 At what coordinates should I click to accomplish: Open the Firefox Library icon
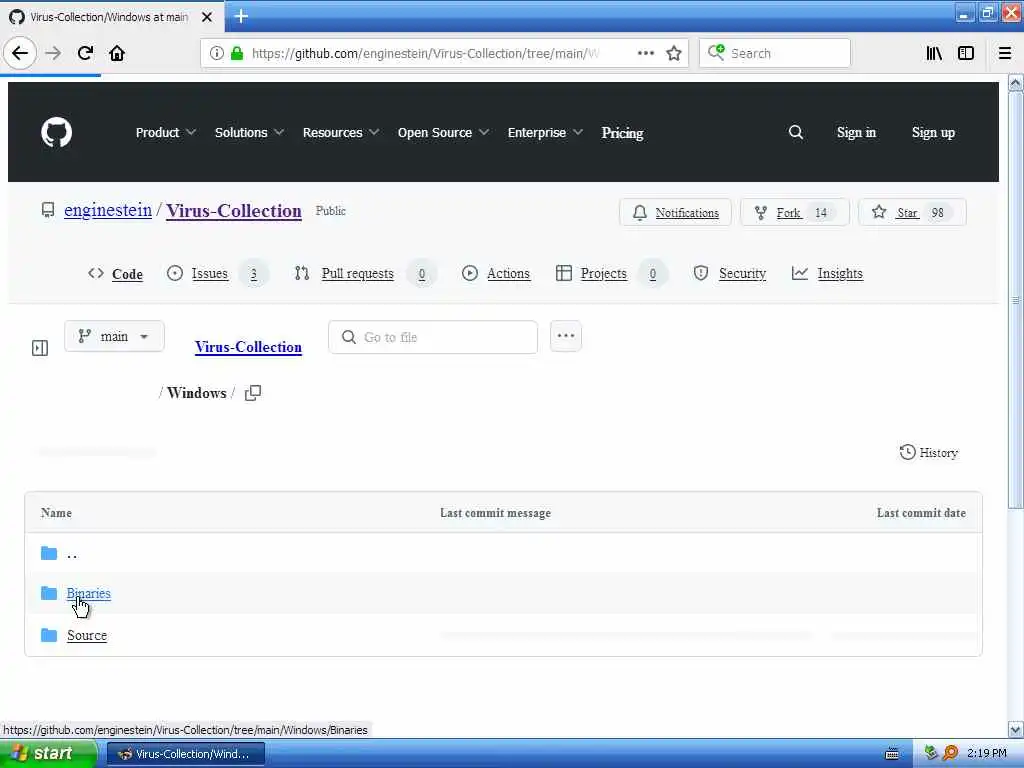pyautogui.click(x=934, y=53)
